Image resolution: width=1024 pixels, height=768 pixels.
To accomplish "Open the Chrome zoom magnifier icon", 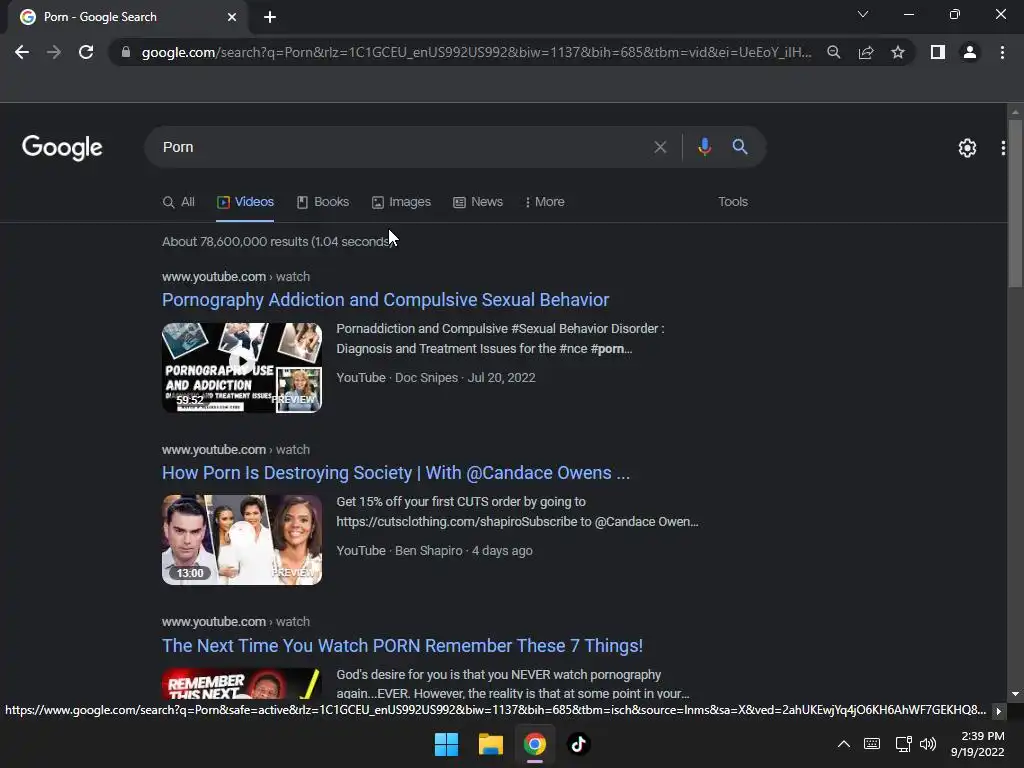I will 833,52.
